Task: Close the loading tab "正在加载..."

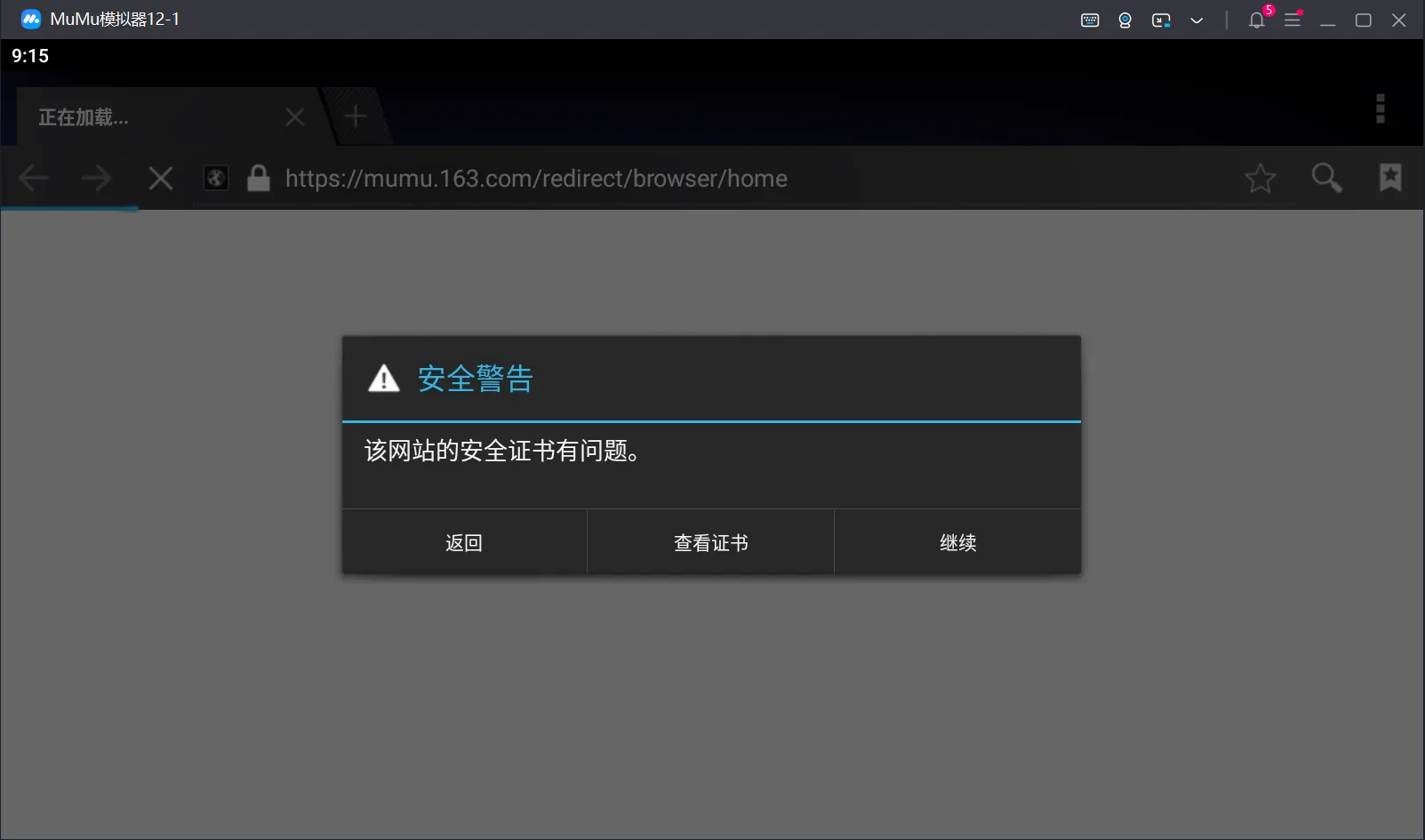Action: 295,117
